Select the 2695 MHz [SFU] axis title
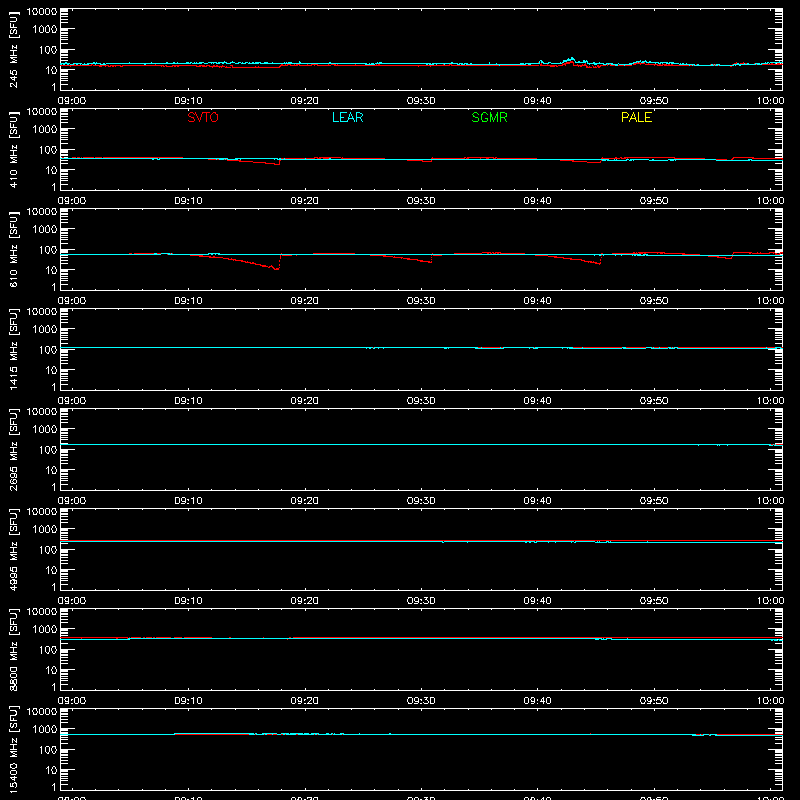 point(13,449)
